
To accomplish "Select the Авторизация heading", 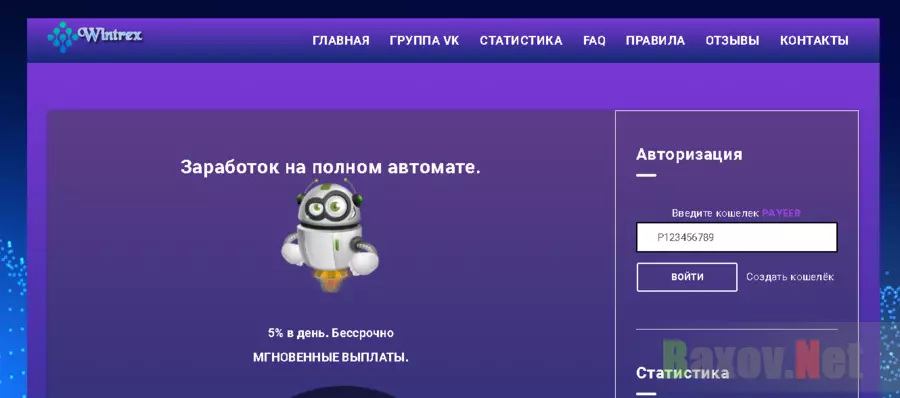I will tap(689, 154).
